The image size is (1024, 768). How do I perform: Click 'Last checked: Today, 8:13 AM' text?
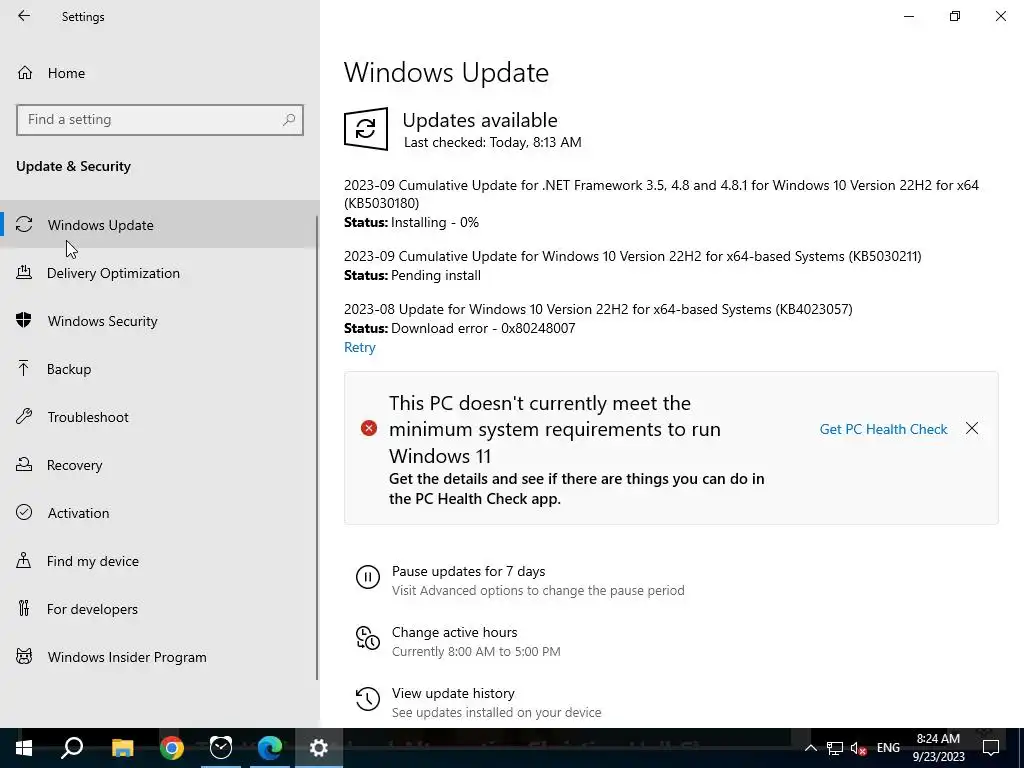click(492, 142)
